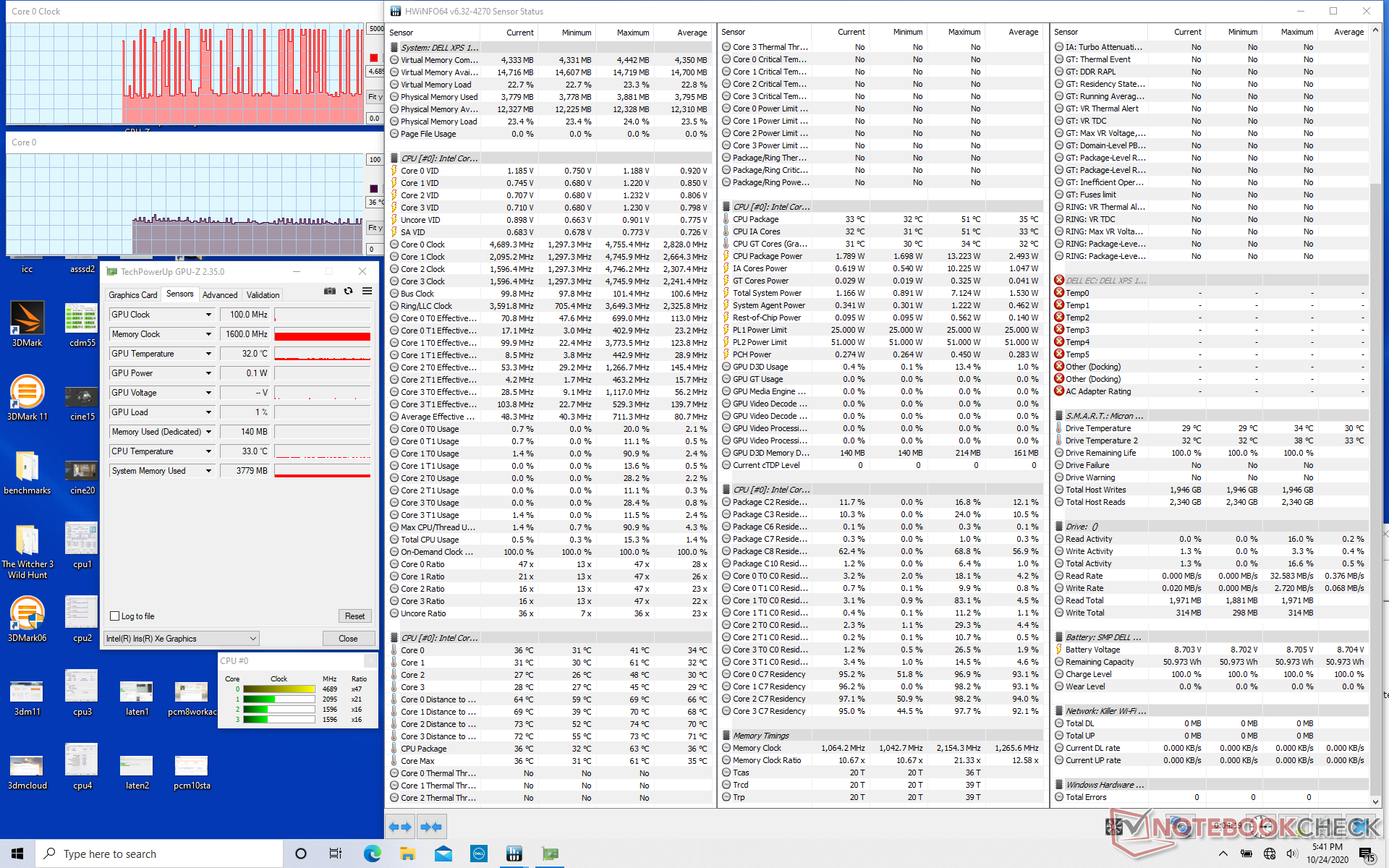Open Intel Iris Xe Graphics device selector
The image size is (1389, 868).
tap(182, 639)
